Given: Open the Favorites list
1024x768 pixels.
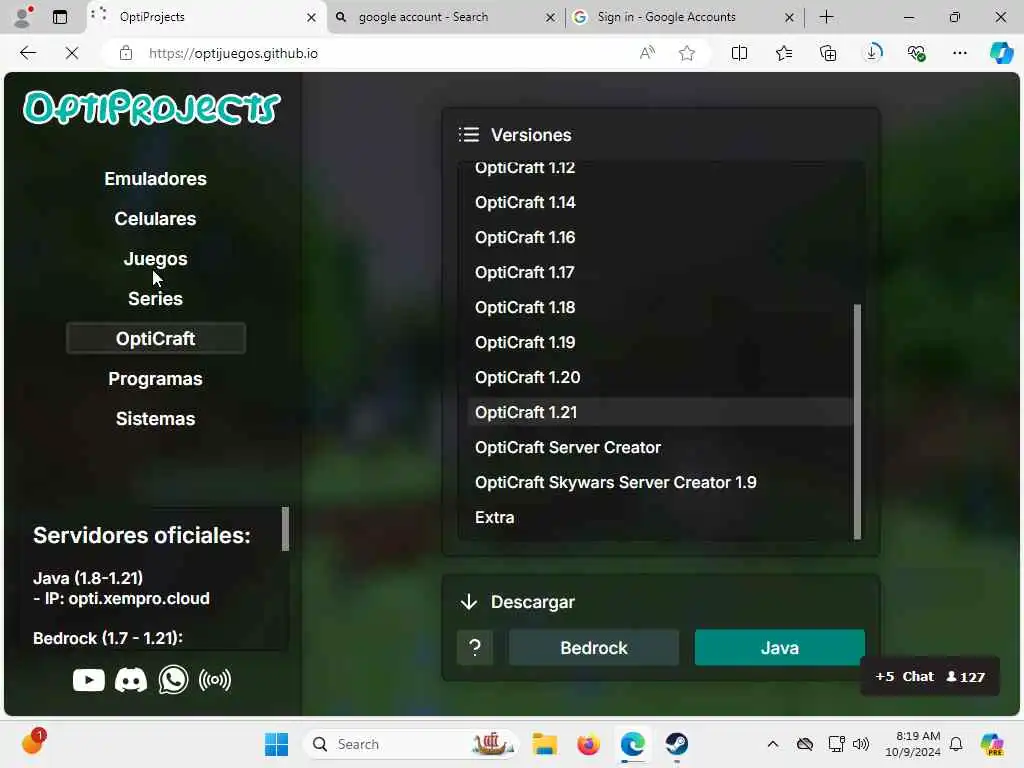Looking at the screenshot, I should tap(784, 53).
